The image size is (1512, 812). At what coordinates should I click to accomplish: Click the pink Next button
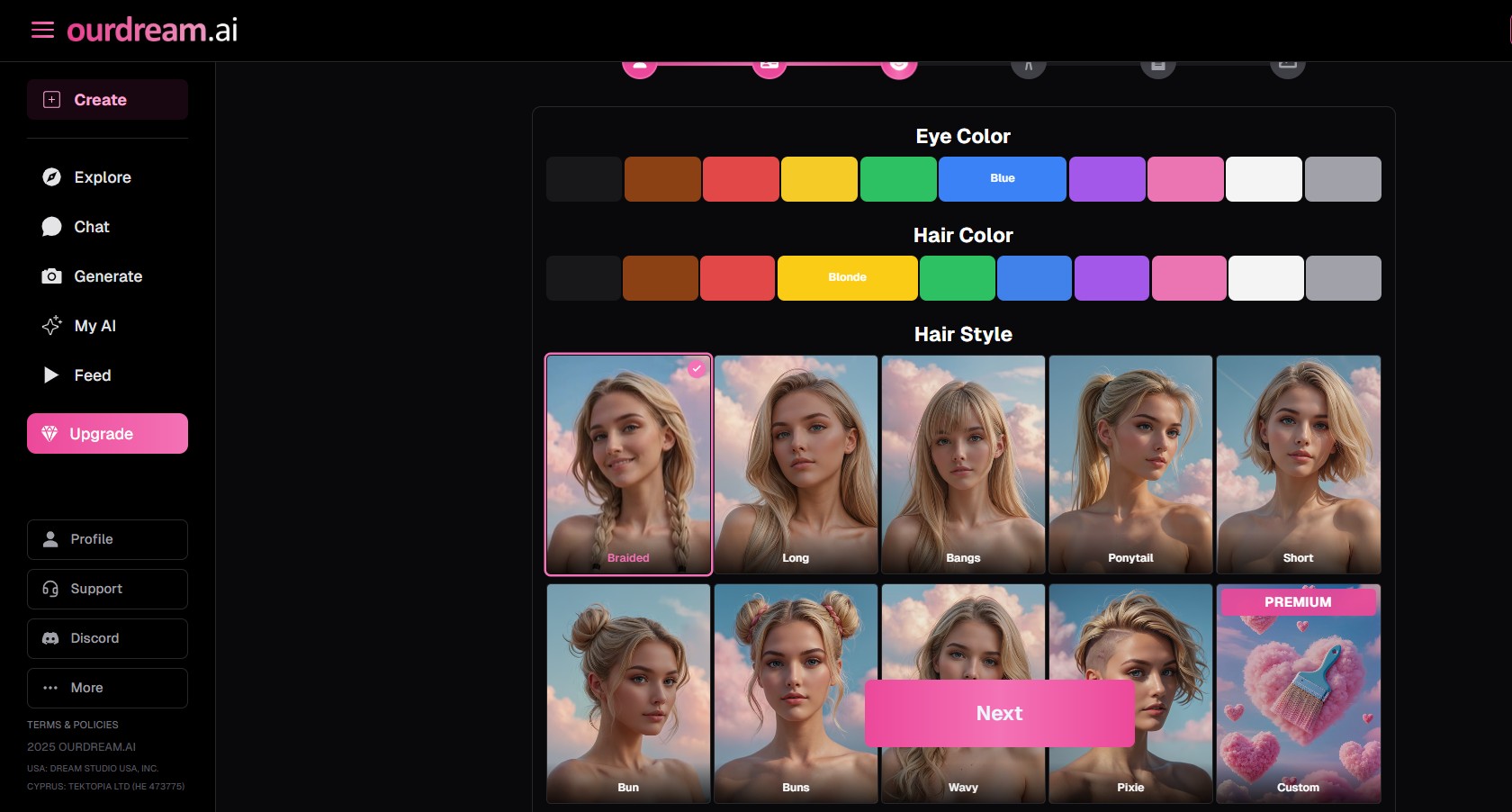point(999,713)
